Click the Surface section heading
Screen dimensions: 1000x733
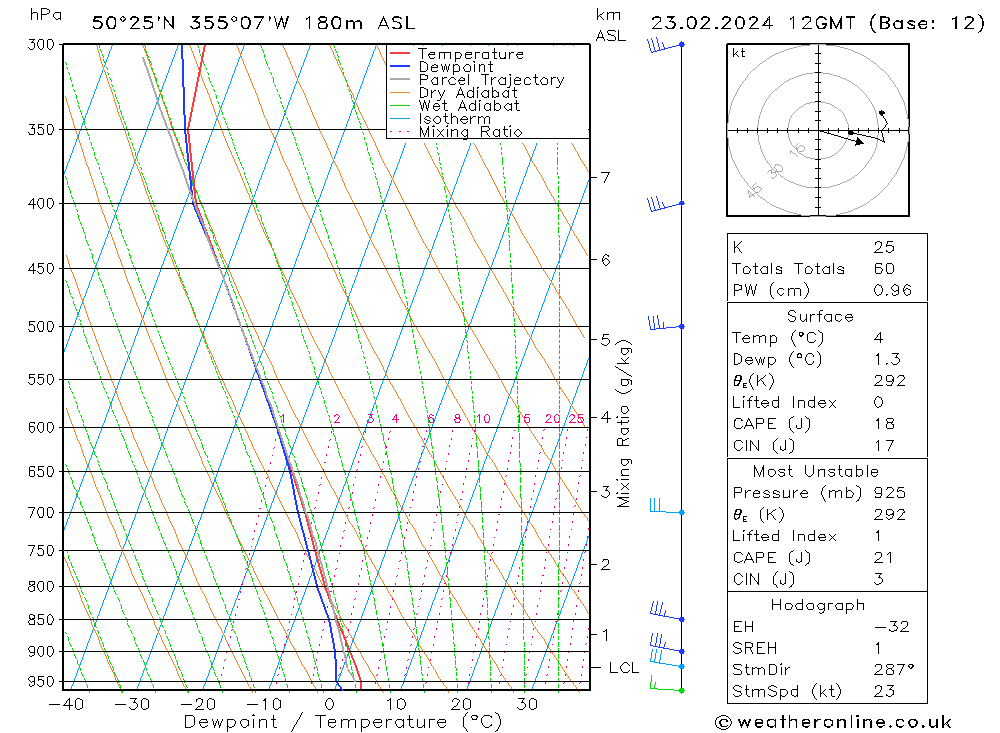coord(820,316)
